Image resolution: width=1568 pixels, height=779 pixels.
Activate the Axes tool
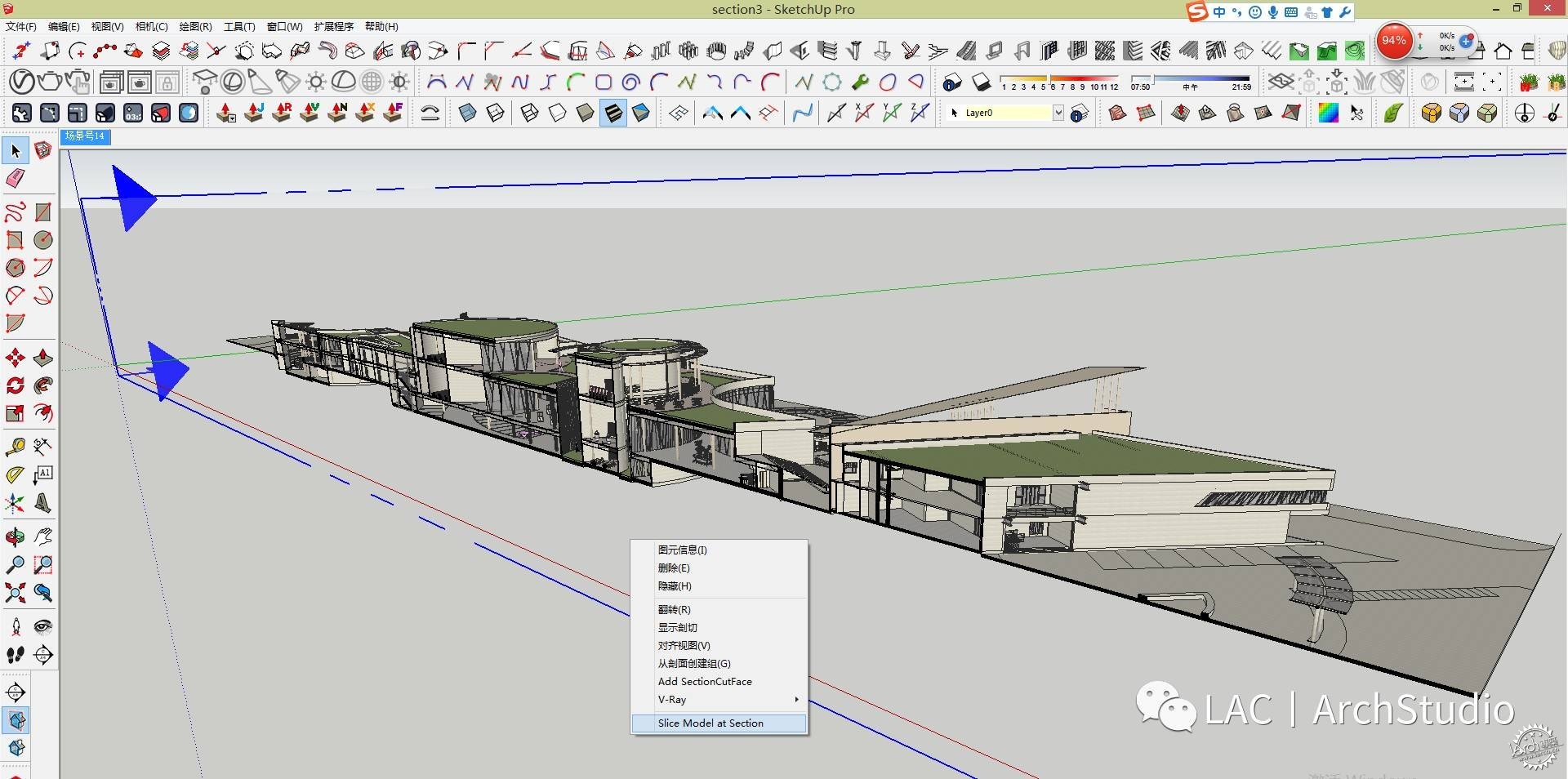(x=16, y=502)
